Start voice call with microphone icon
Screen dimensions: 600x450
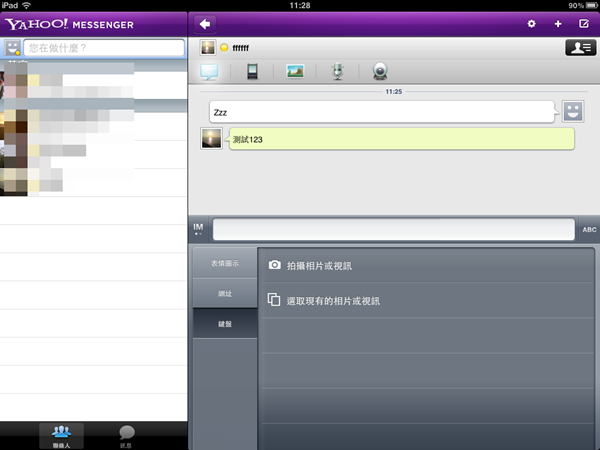click(338, 71)
